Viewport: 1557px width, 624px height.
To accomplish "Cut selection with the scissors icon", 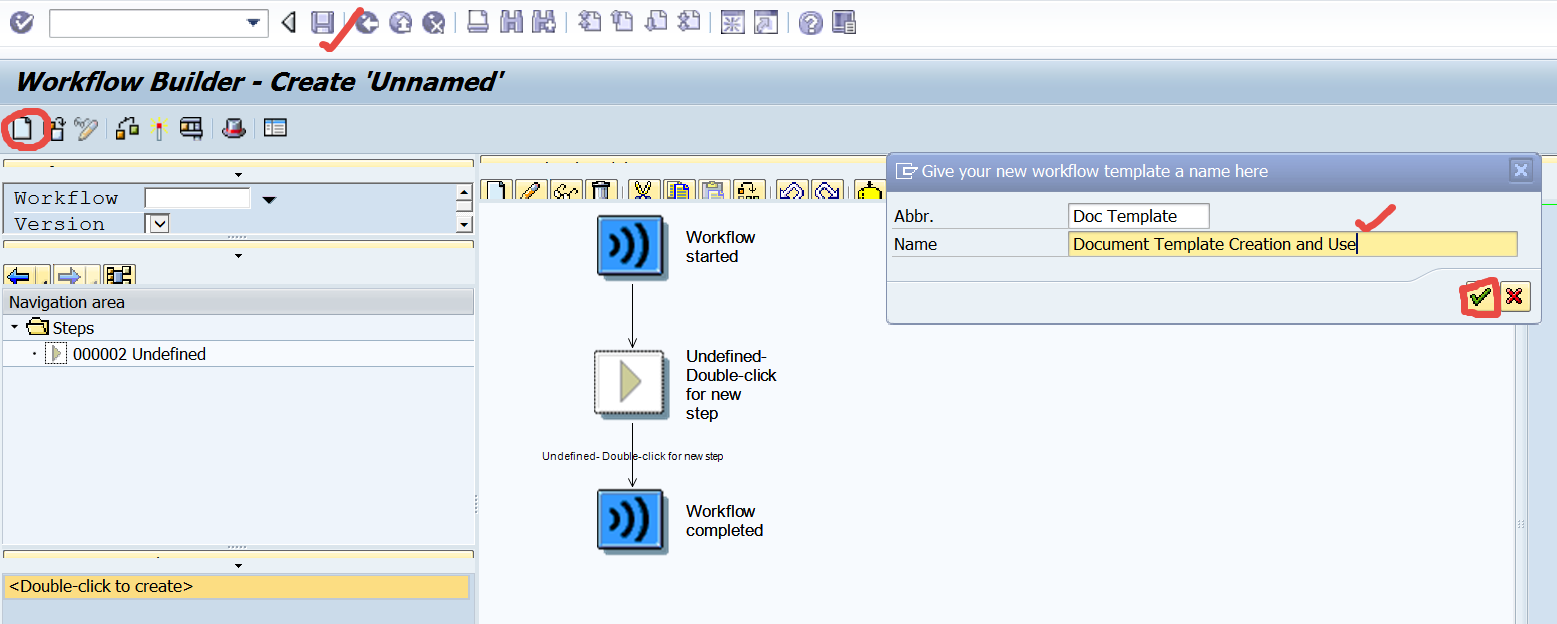I will pyautogui.click(x=643, y=190).
